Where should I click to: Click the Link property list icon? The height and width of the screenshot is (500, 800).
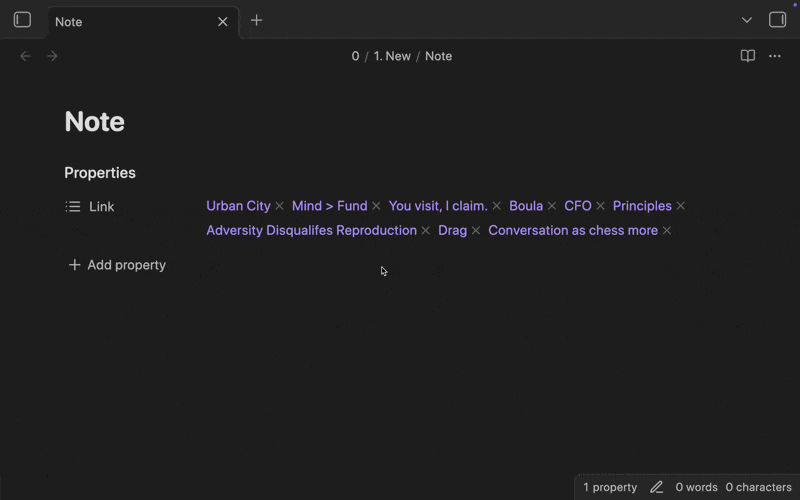click(73, 207)
